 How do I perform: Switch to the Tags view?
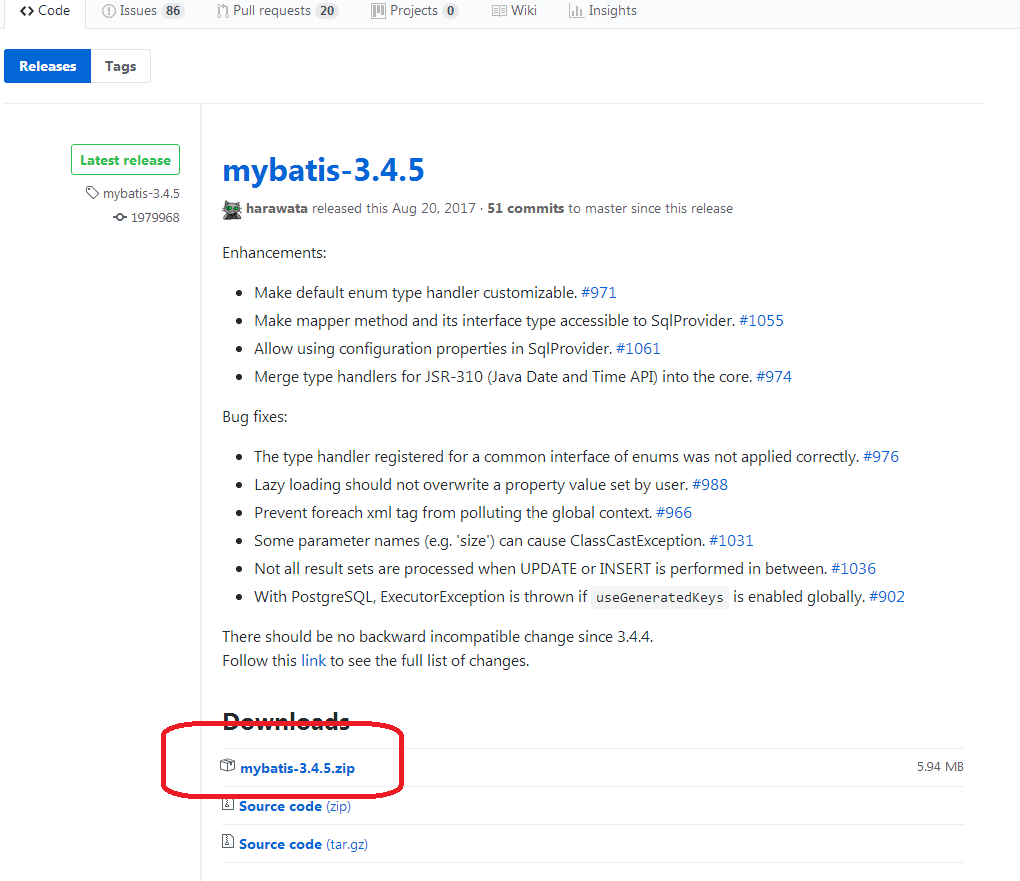pos(120,66)
